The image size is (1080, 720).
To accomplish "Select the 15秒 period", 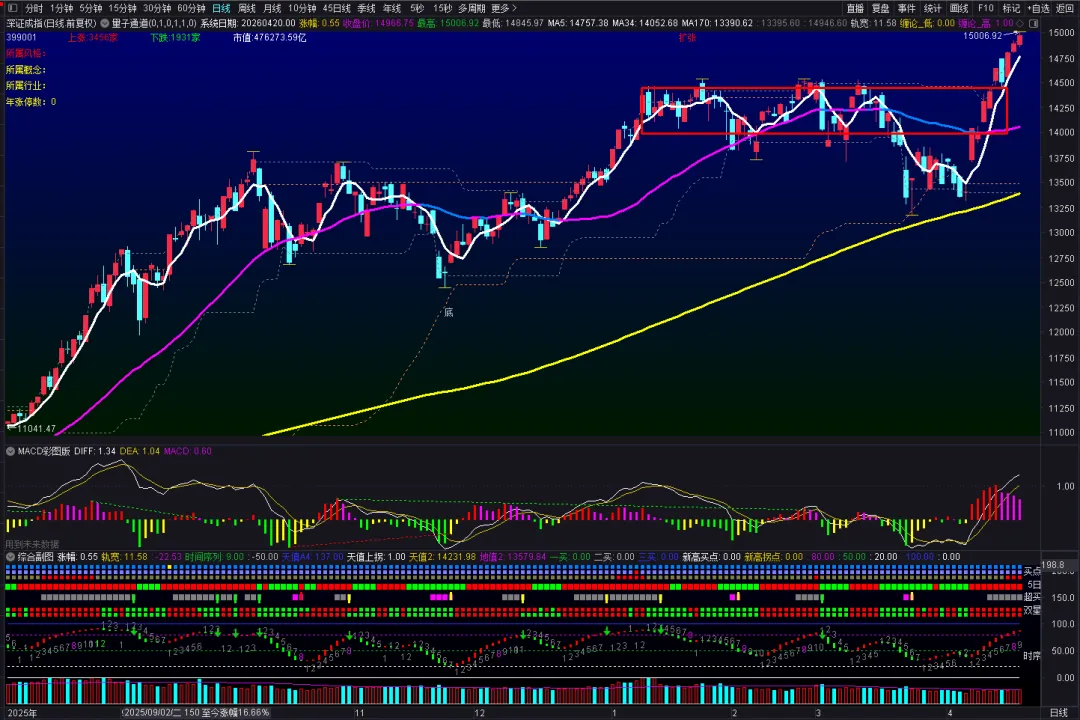I will (442, 8).
